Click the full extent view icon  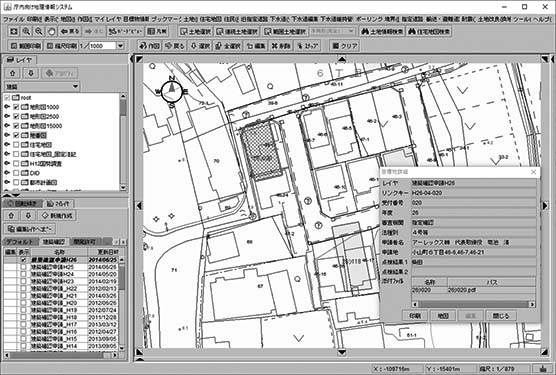pyautogui.click(x=14, y=32)
